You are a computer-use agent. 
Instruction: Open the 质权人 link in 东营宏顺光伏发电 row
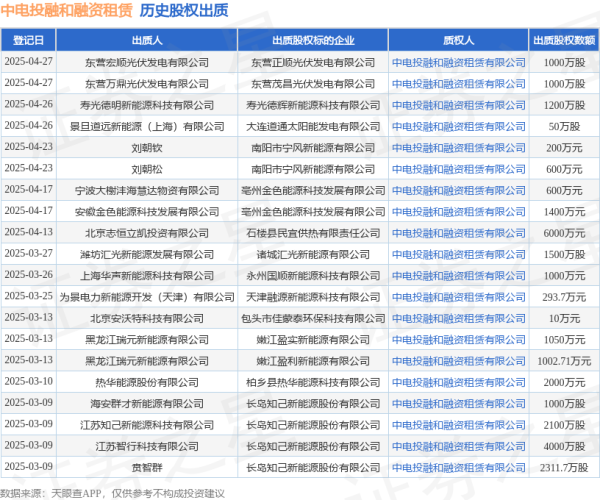(458, 61)
